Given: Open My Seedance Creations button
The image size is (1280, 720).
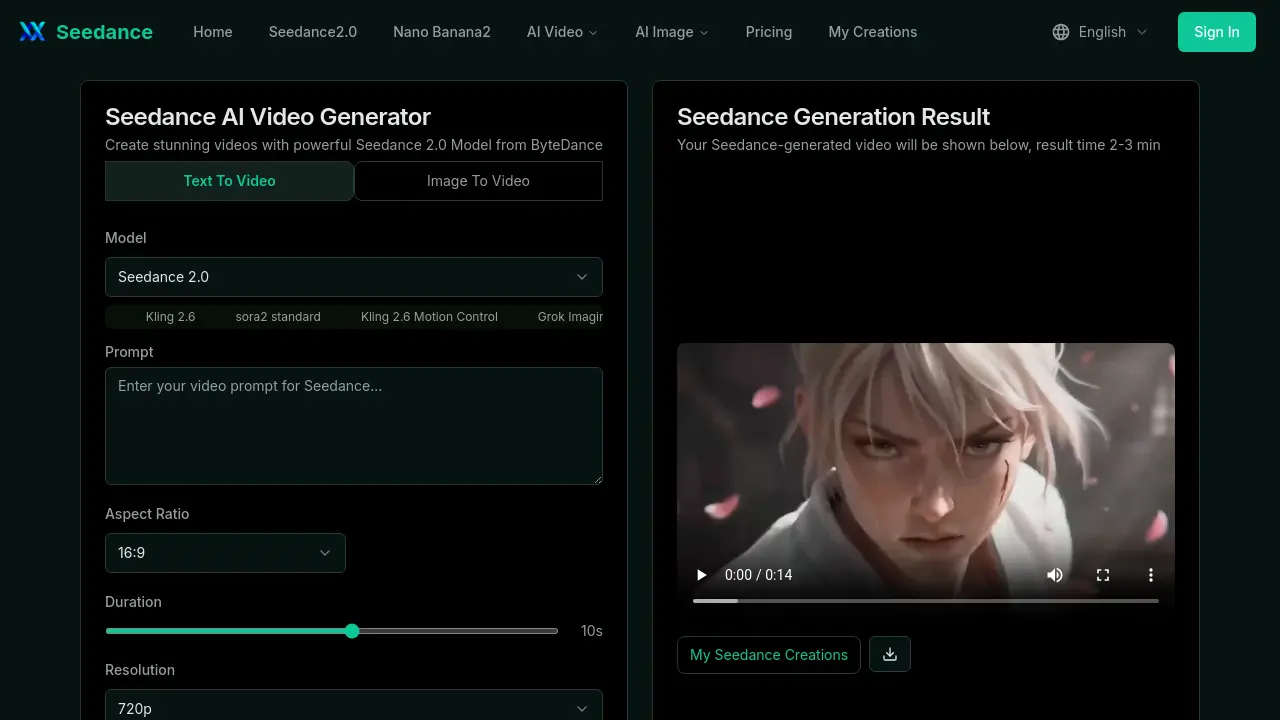Looking at the screenshot, I should [x=769, y=655].
